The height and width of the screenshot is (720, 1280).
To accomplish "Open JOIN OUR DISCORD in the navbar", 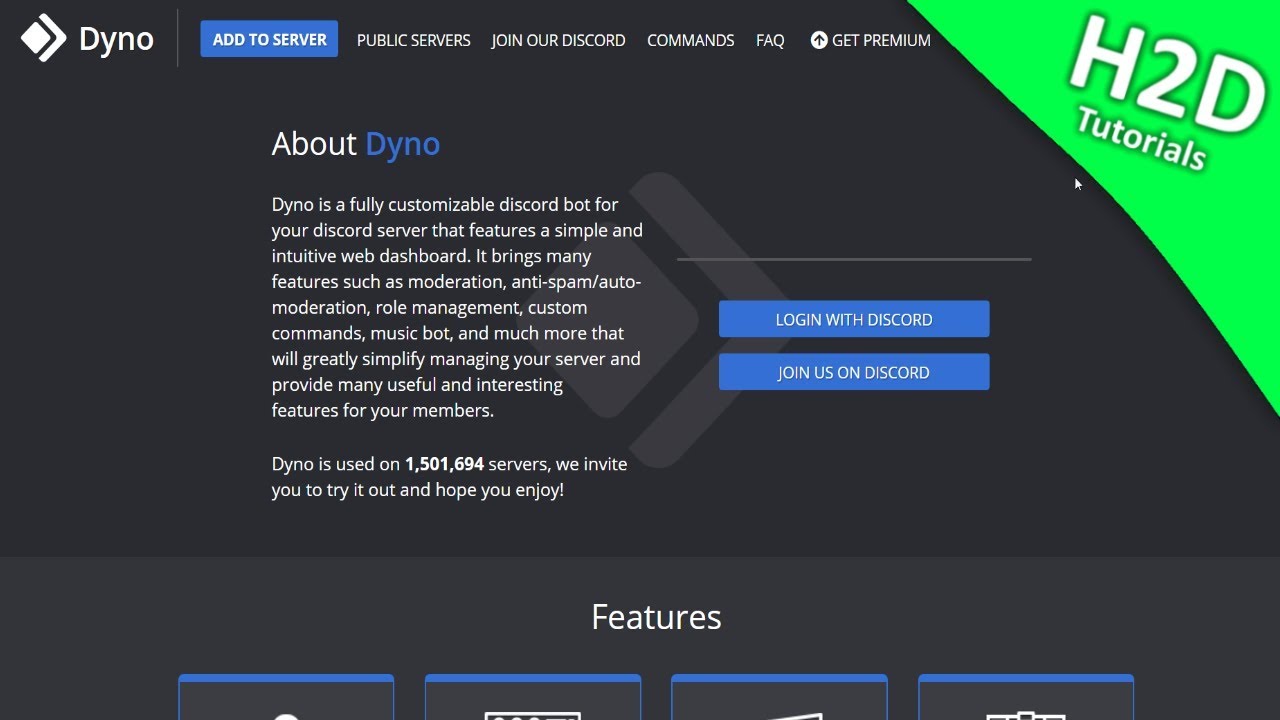I will pyautogui.click(x=558, y=41).
